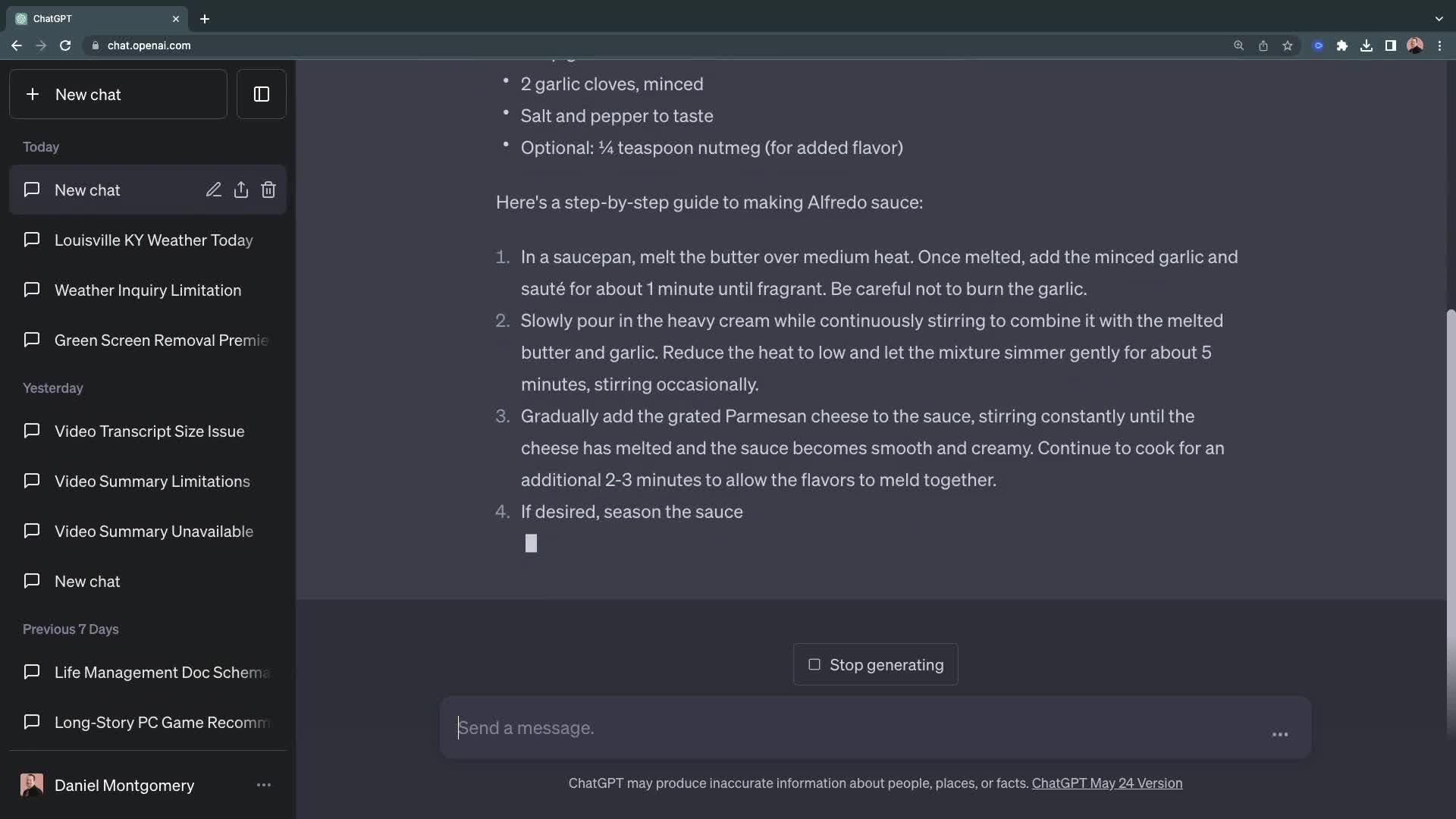Click the browser reload page icon
Viewport: 1456px width, 819px height.
[65, 45]
